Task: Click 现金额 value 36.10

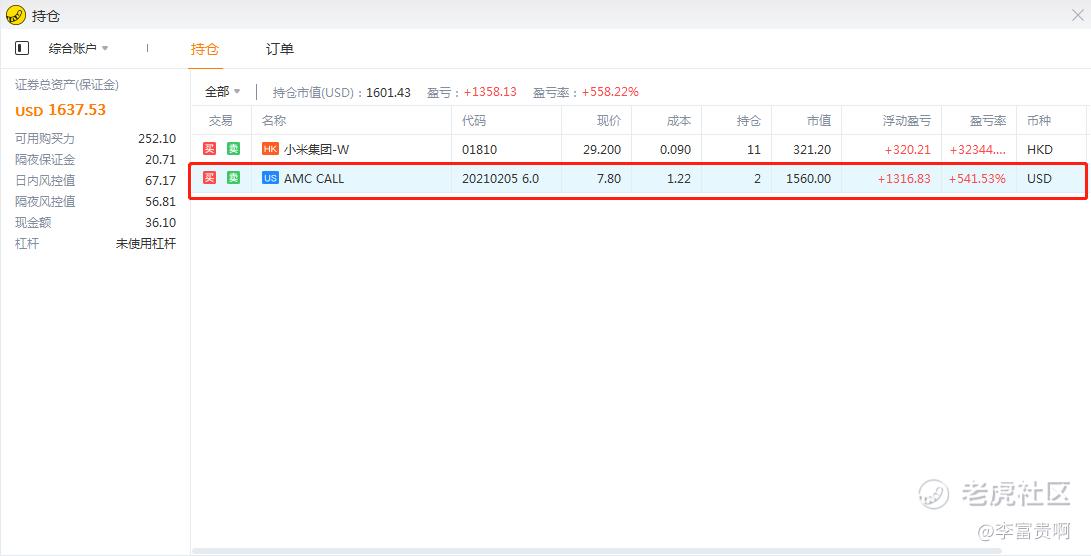Action: click(x=161, y=223)
